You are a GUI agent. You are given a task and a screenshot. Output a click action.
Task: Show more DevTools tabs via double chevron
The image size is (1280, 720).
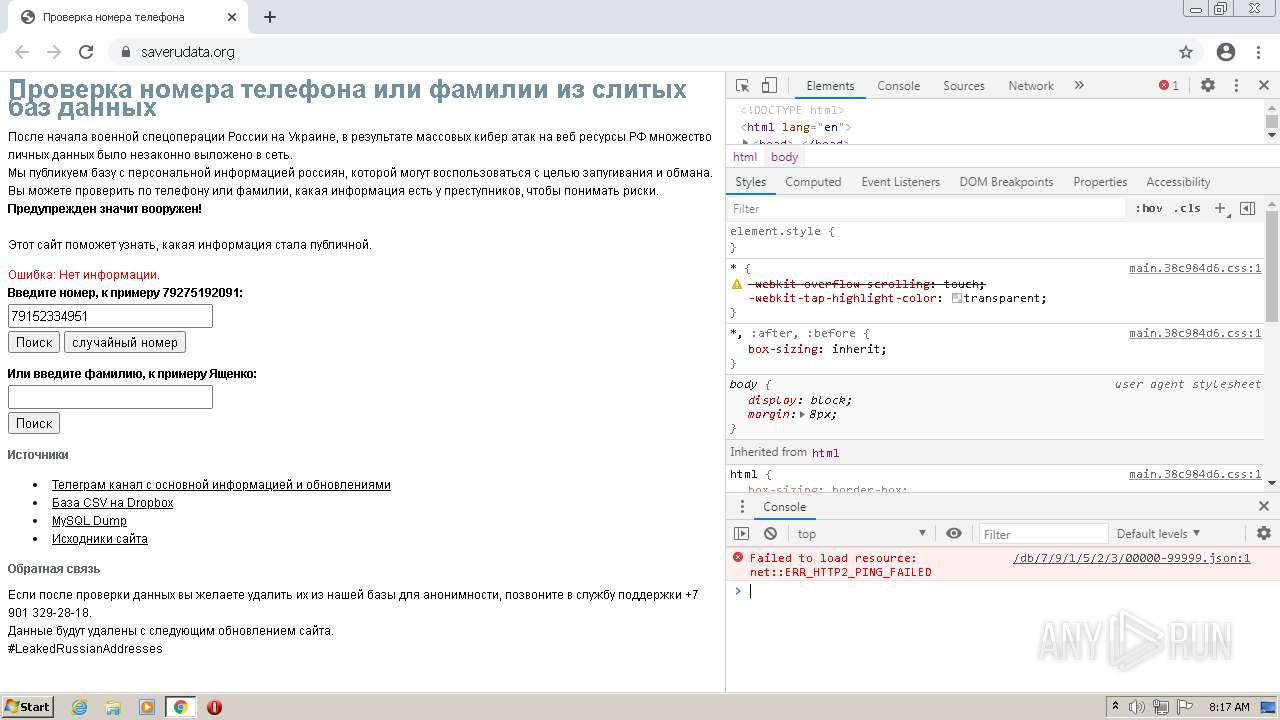click(x=1079, y=86)
